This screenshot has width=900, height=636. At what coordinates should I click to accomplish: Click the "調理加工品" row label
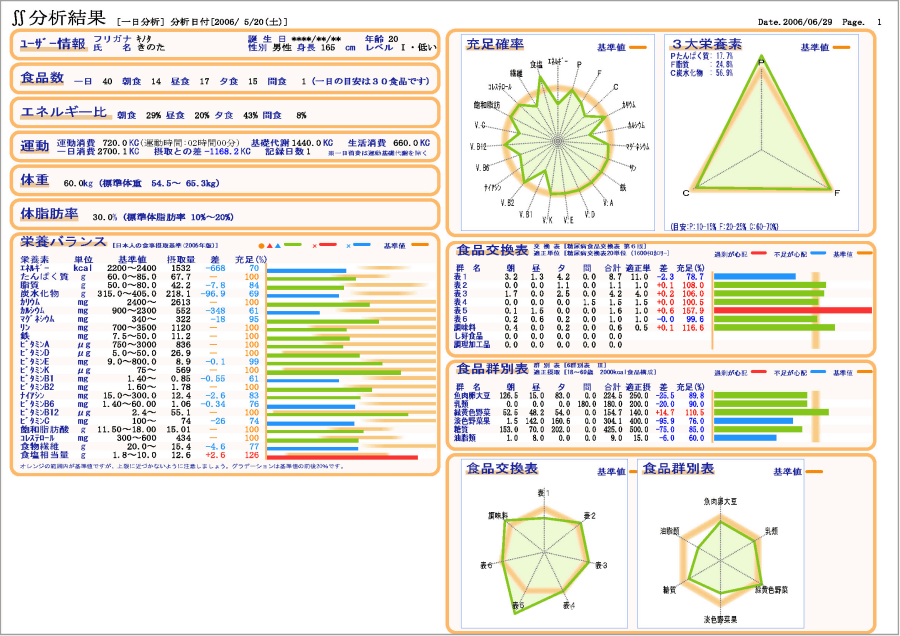coord(472,345)
